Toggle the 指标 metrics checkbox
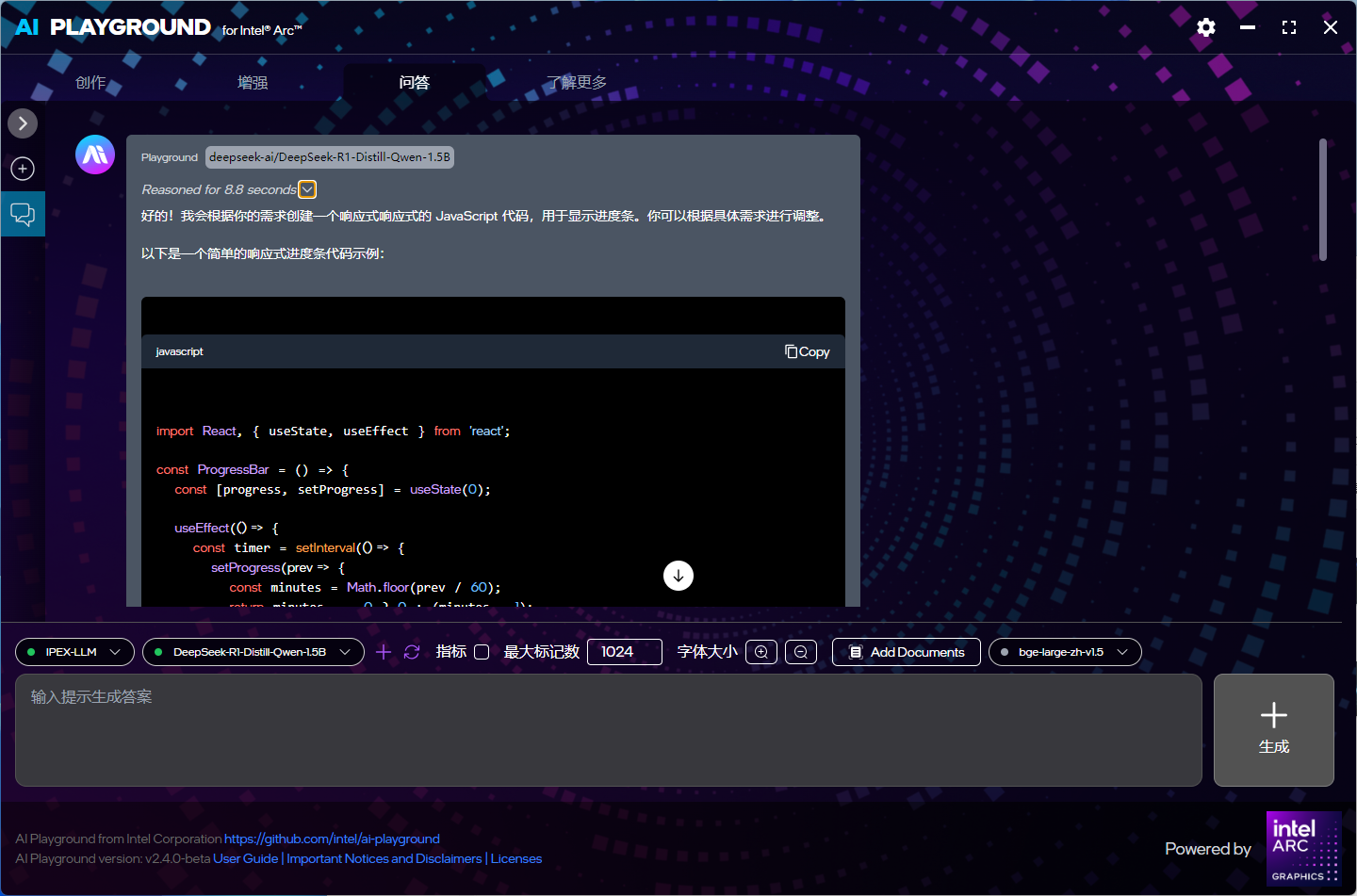This screenshot has height=896, width=1357. [482, 652]
